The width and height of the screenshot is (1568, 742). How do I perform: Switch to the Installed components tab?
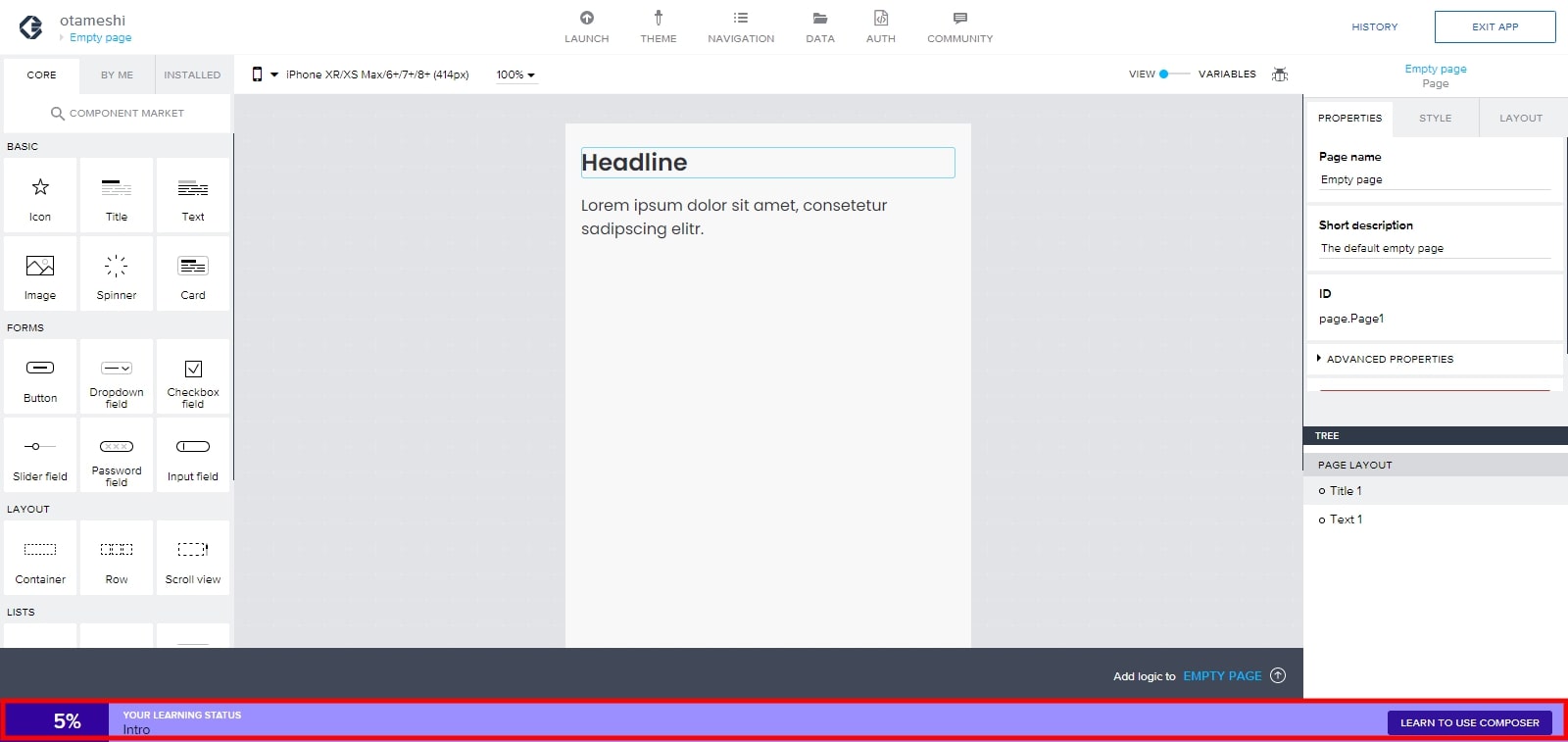click(x=192, y=75)
